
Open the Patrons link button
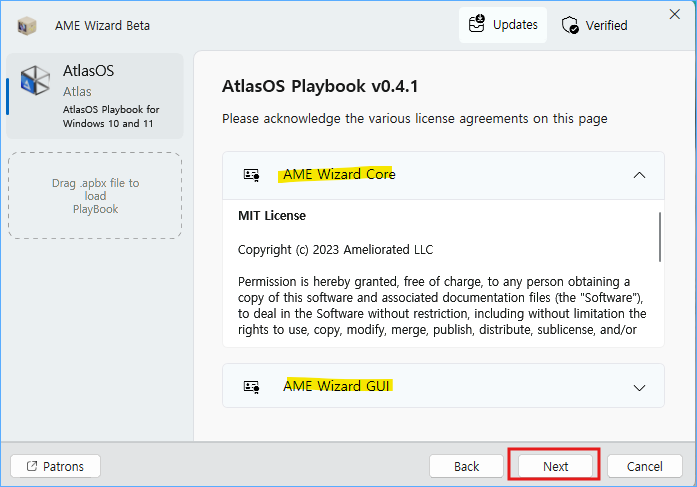pos(56,466)
